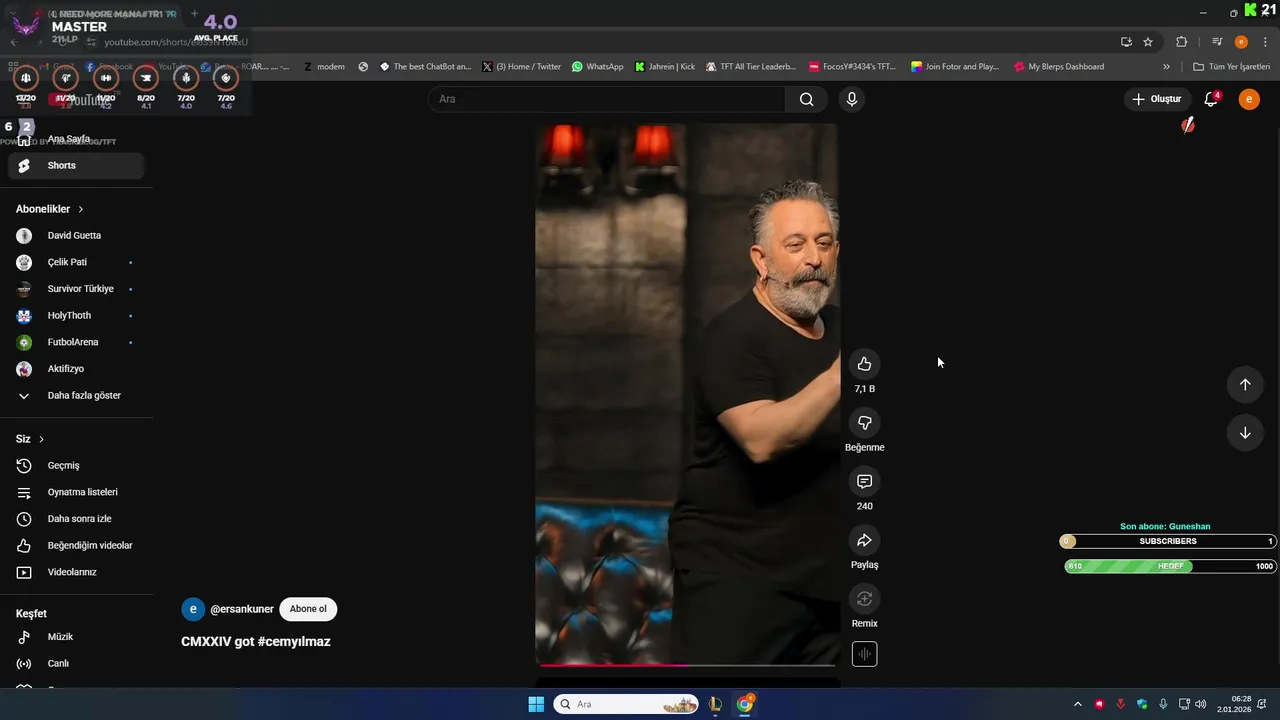1280x720 pixels.
Task: Open the sound waveform button below Remix
Action: (x=864, y=654)
